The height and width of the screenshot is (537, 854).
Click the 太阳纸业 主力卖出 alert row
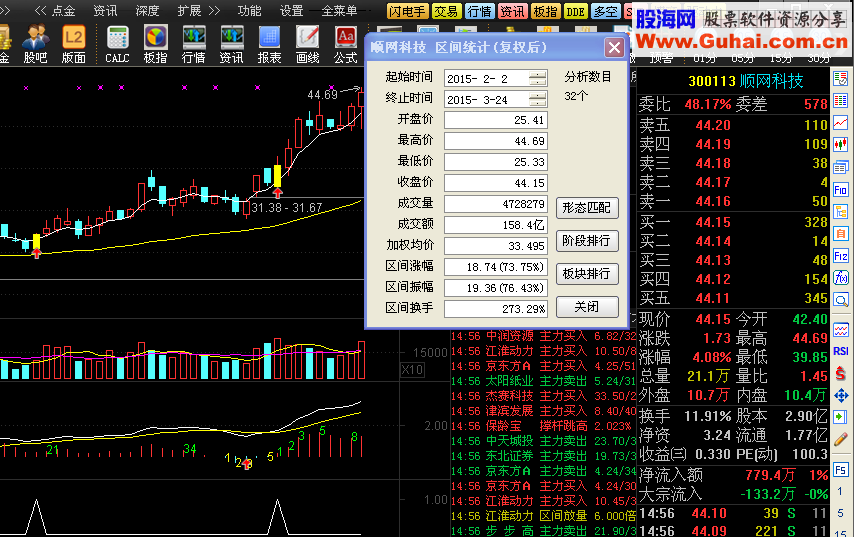click(x=543, y=381)
